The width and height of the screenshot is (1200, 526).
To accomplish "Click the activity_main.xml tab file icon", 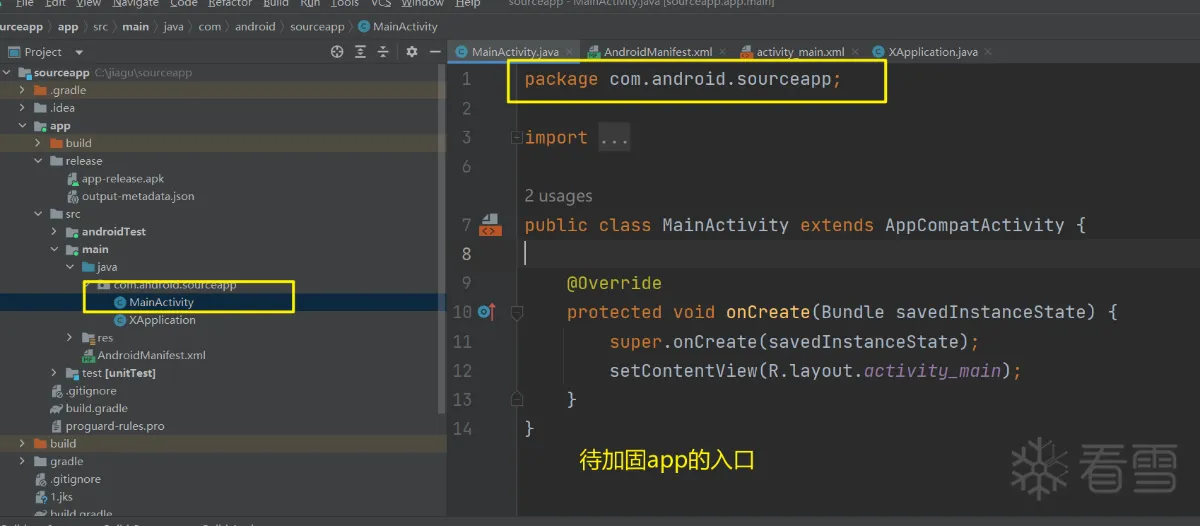I will (746, 52).
